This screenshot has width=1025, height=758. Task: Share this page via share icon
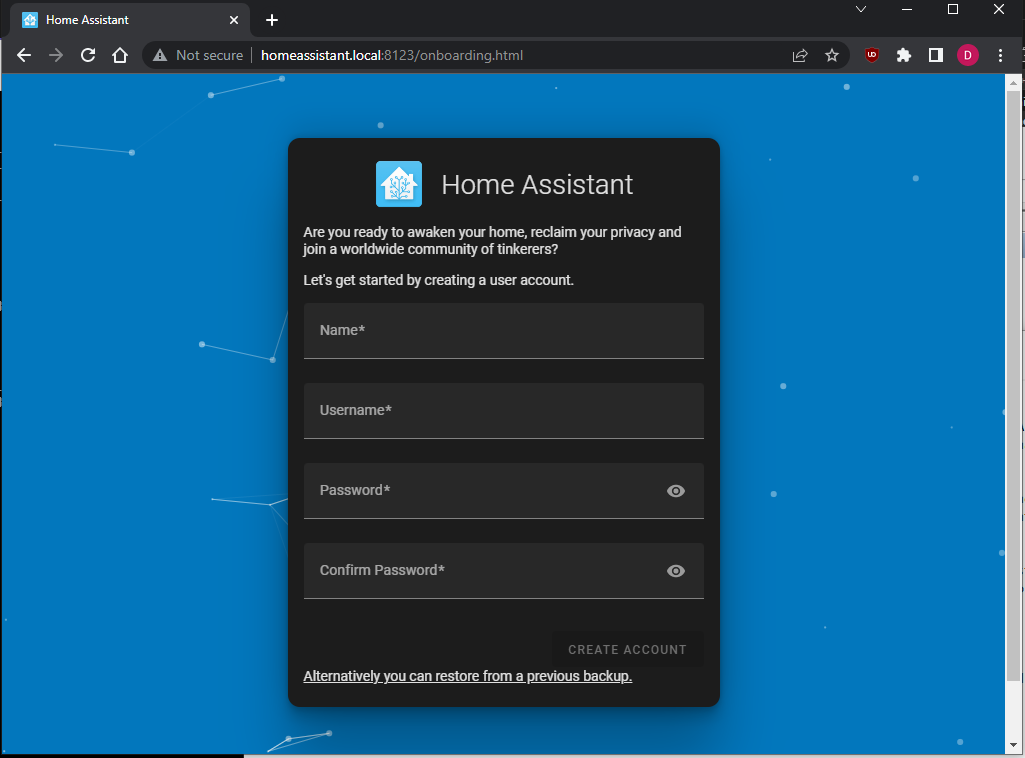pyautogui.click(x=800, y=56)
